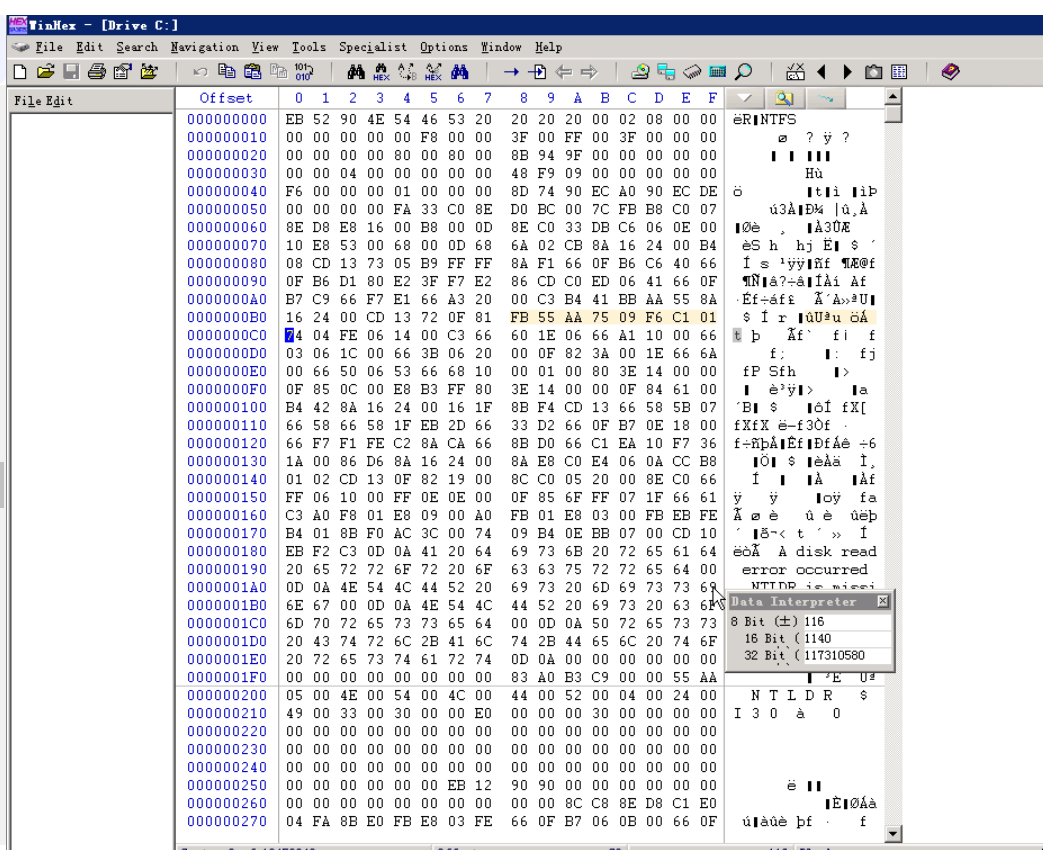Click the arrow-into-page Go To Sector icon

[x=537, y=72]
